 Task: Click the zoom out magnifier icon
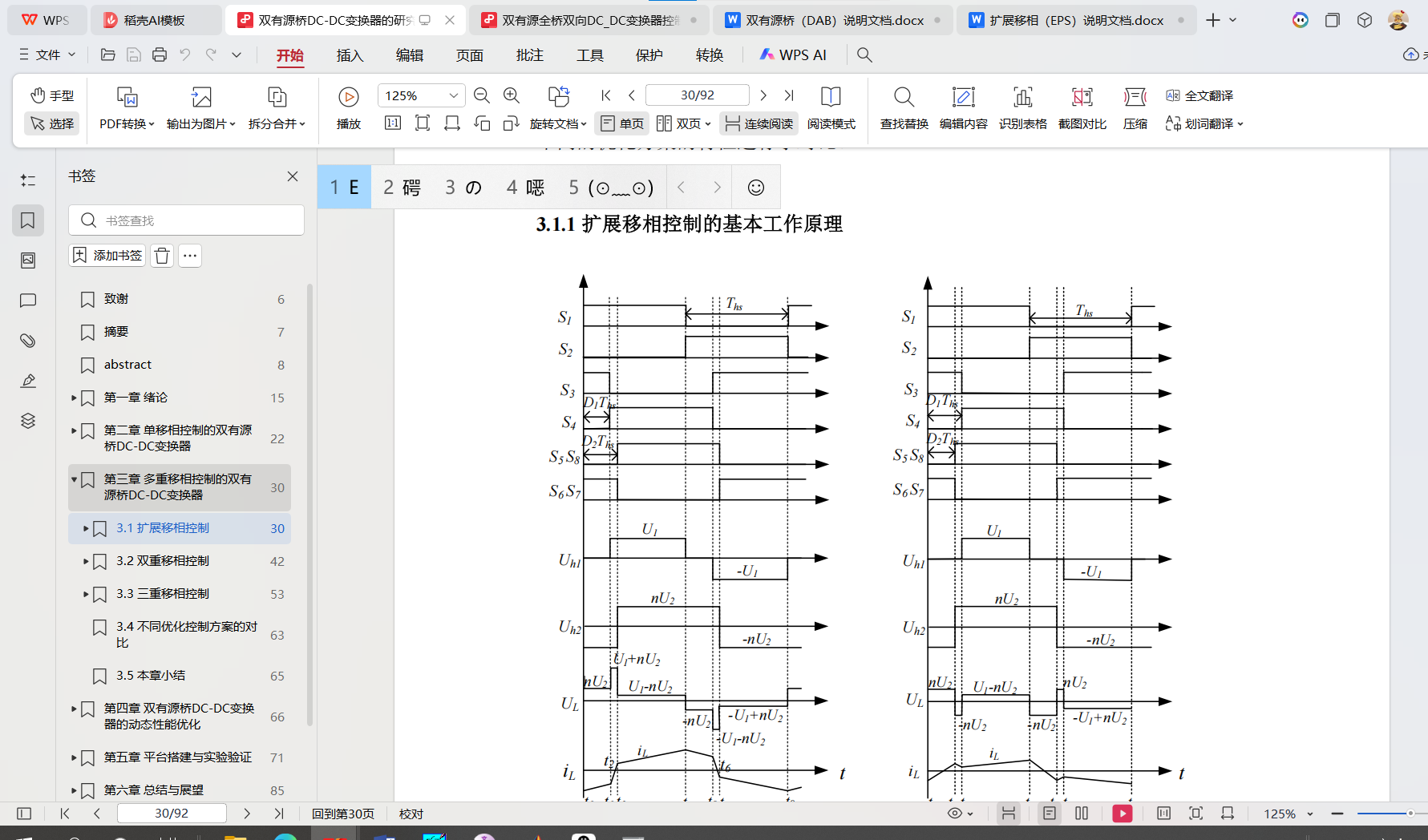pos(482,95)
